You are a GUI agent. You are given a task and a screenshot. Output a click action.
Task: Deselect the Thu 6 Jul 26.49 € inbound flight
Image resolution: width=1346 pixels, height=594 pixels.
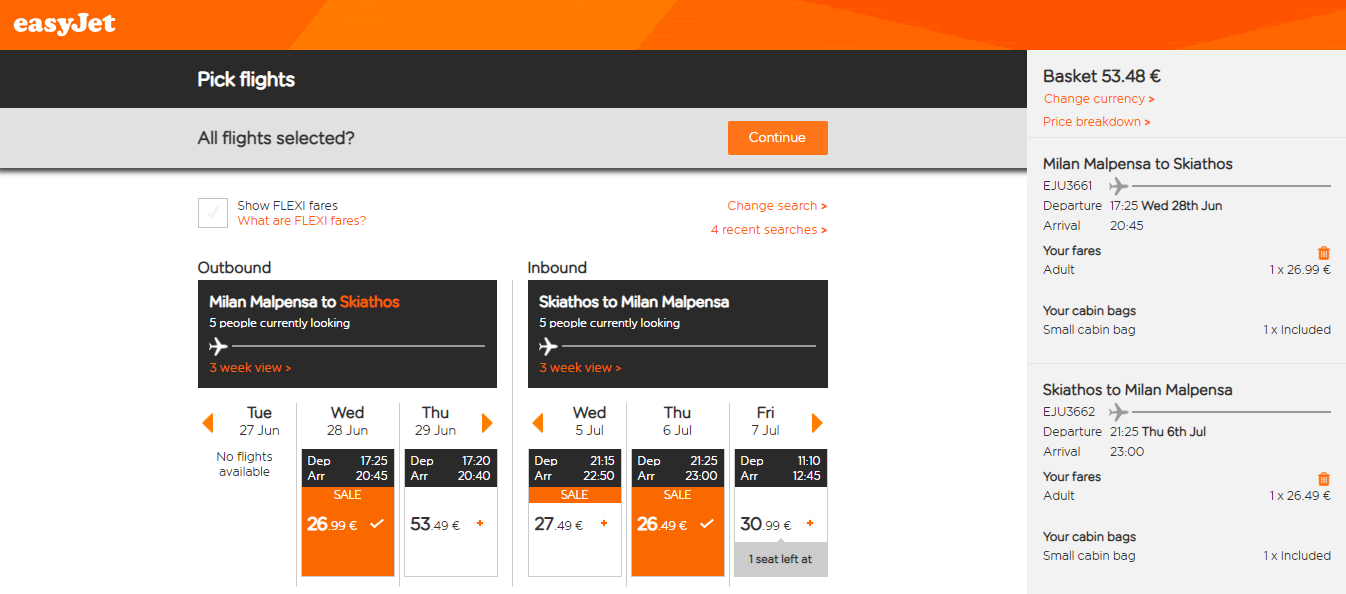click(677, 524)
